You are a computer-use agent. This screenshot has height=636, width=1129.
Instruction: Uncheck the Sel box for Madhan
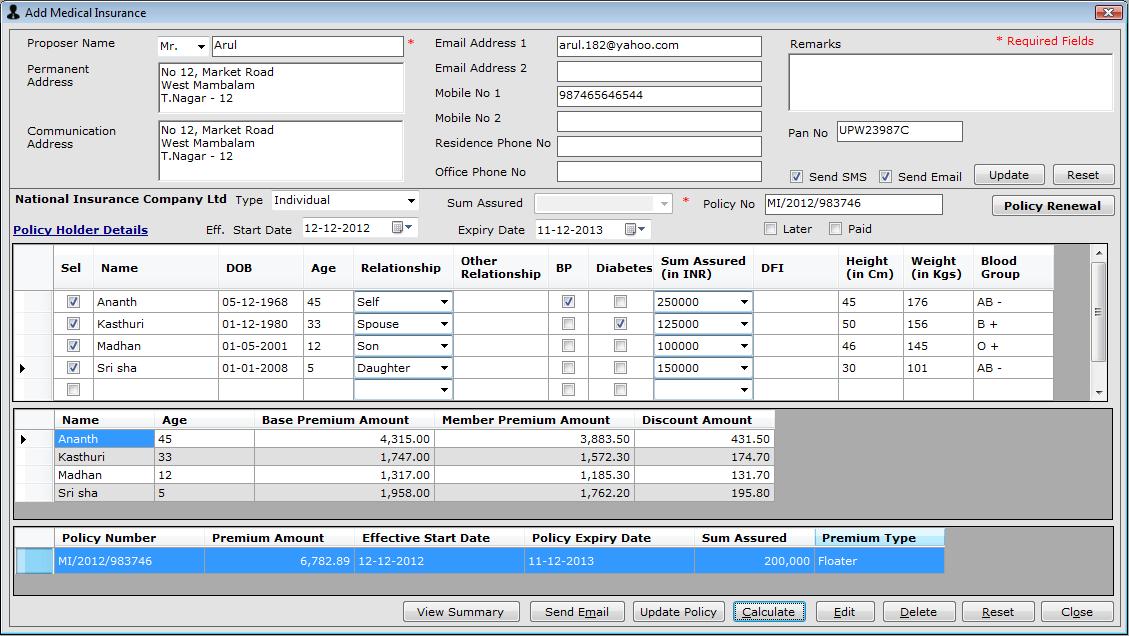pos(73,346)
